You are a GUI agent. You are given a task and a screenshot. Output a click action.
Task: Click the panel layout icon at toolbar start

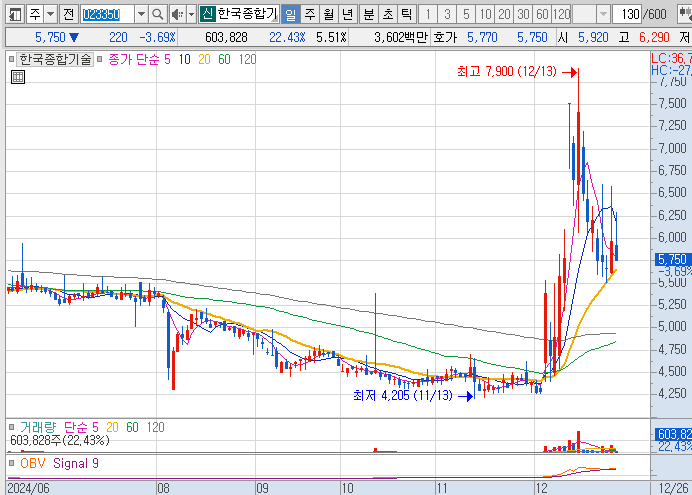point(15,15)
